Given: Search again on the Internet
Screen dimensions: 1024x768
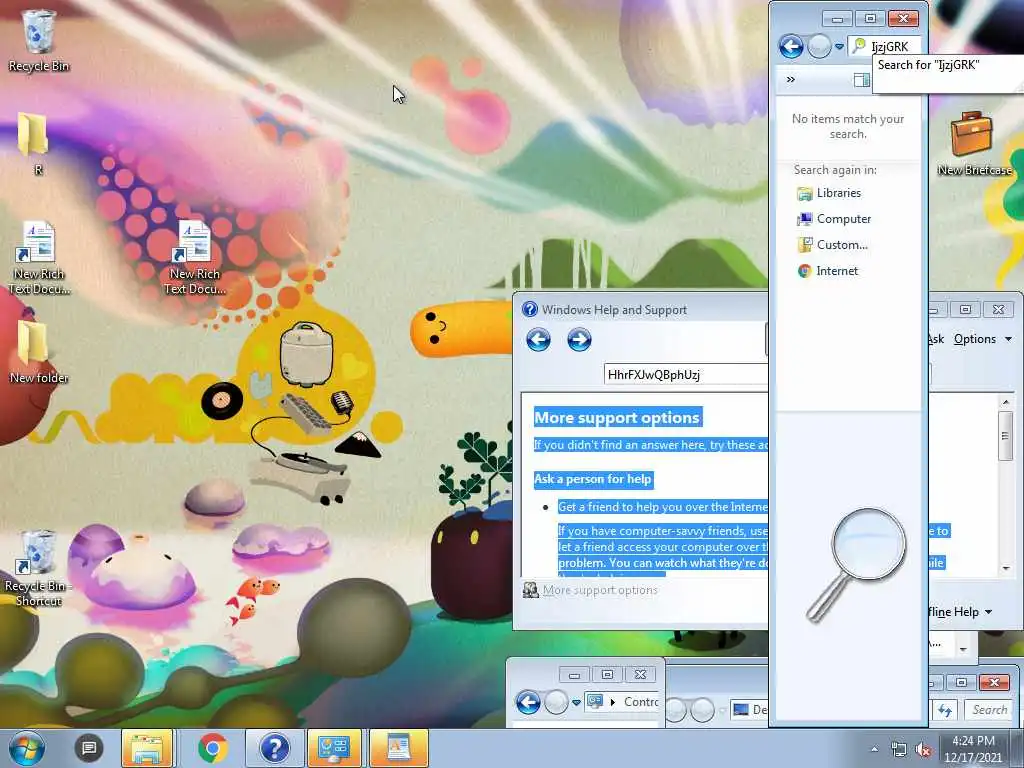Looking at the screenshot, I should pyautogui.click(x=827, y=270).
